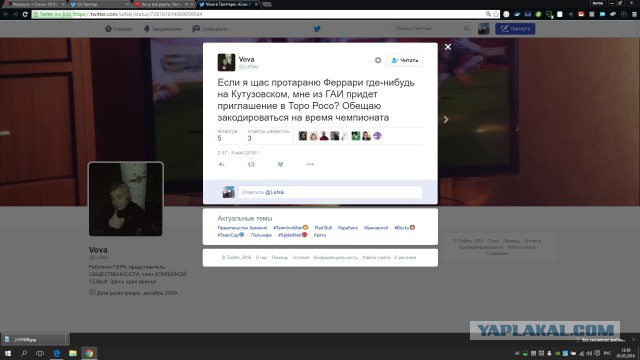Open the purple globe avatar among likers
The width and height of the screenshot is (640, 360).
pyautogui.click(x=377, y=136)
